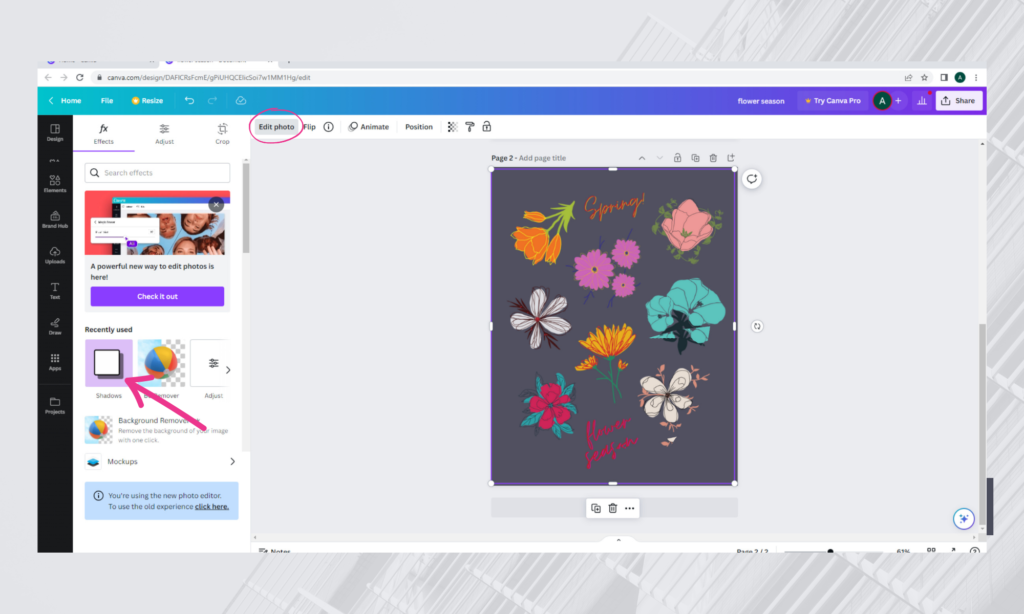The height and width of the screenshot is (614, 1024).
Task: Click the flower season design title
Action: click(761, 101)
